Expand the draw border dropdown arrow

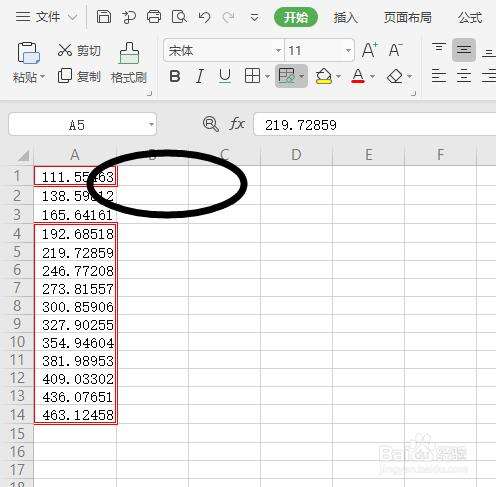302,76
